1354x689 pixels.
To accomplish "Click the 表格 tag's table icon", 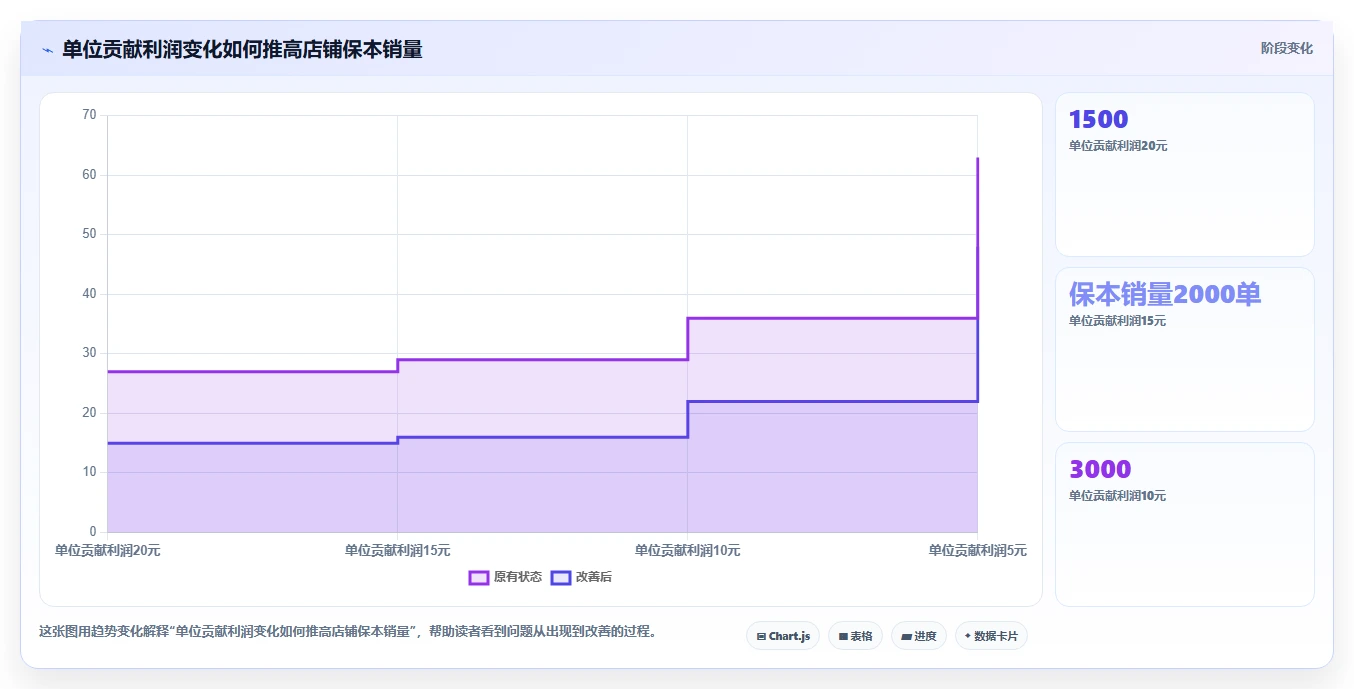I will point(843,636).
